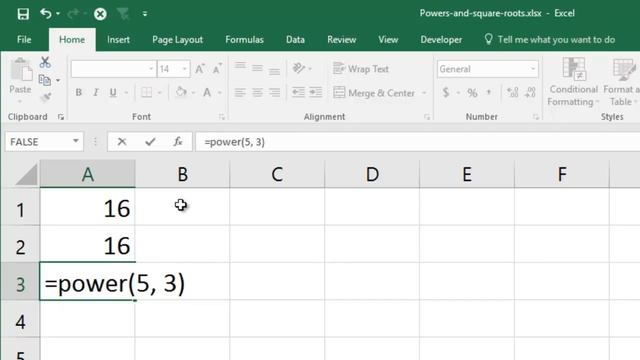The height and width of the screenshot is (360, 640).
Task: Click in the formula bar text
Action: click(235, 142)
